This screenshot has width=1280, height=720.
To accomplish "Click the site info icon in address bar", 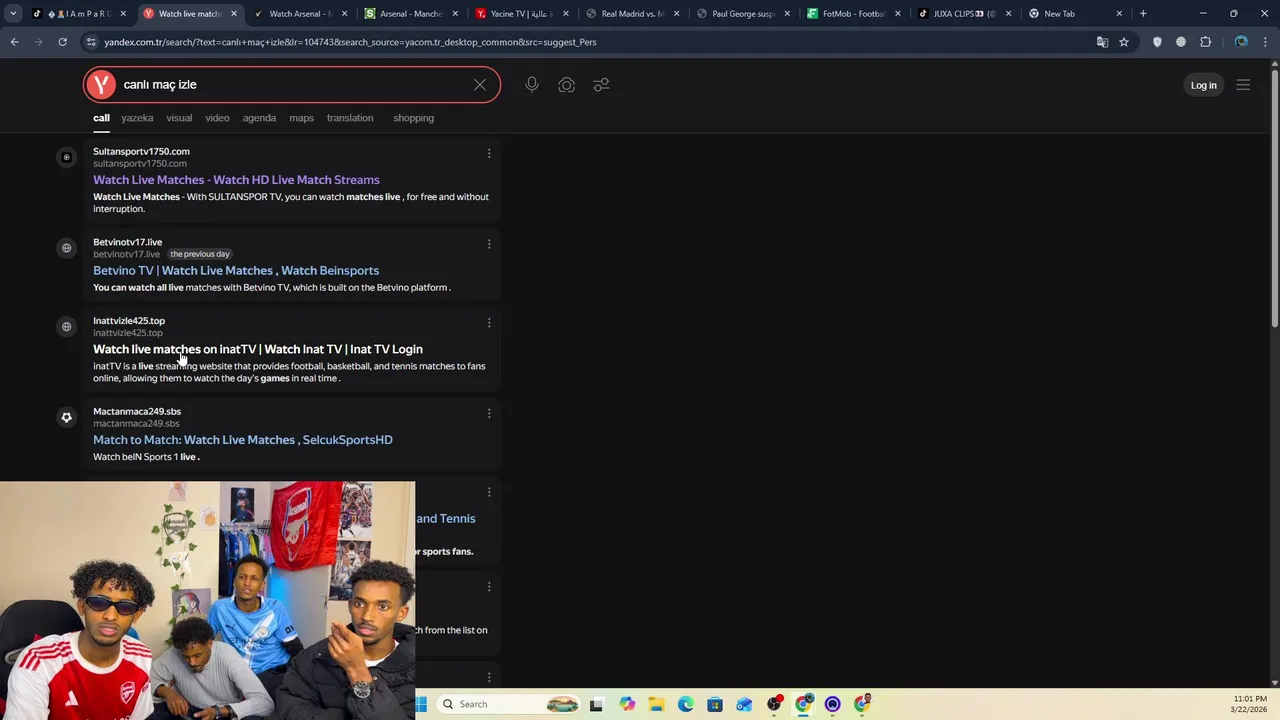I will coord(91,42).
